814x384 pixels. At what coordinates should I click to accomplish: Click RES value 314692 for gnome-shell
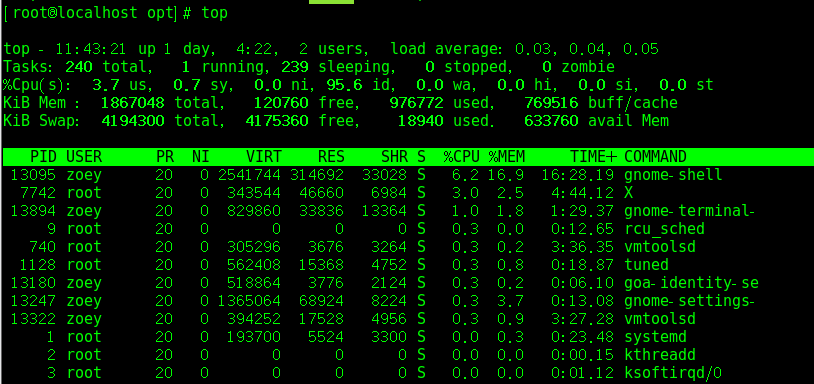(x=317, y=175)
